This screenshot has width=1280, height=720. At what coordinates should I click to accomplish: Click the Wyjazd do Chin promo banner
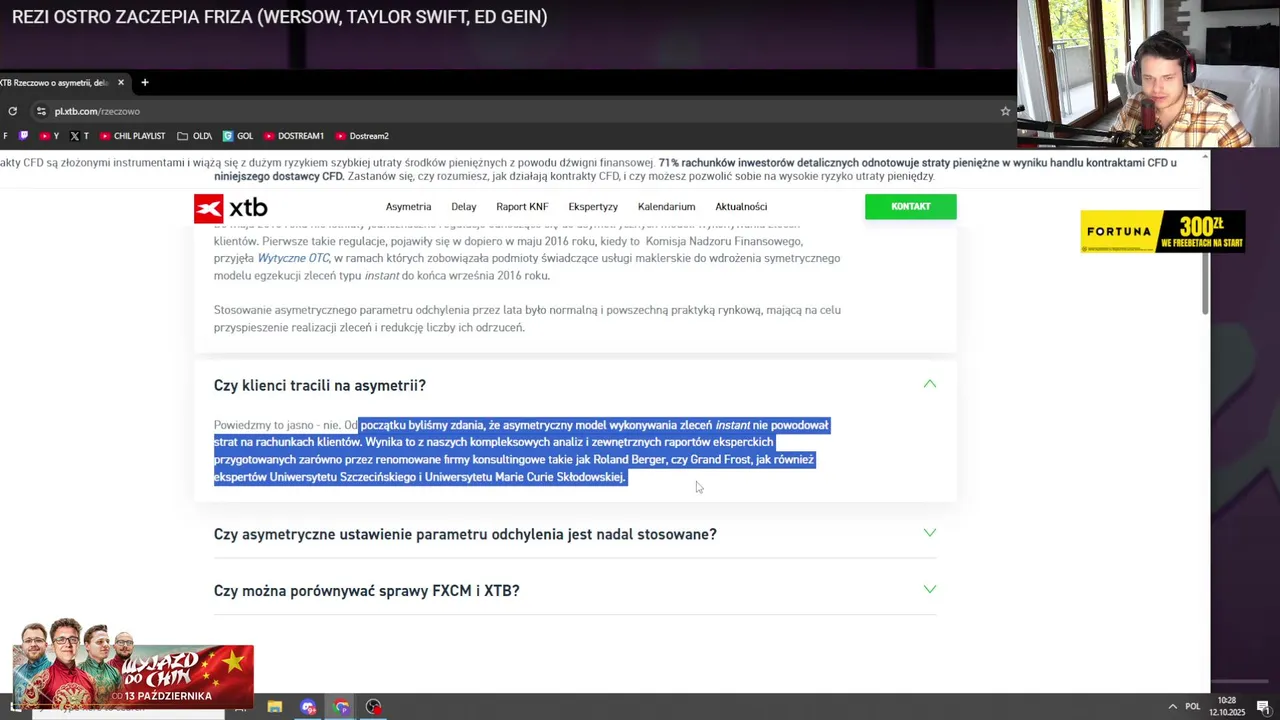pyautogui.click(x=133, y=663)
